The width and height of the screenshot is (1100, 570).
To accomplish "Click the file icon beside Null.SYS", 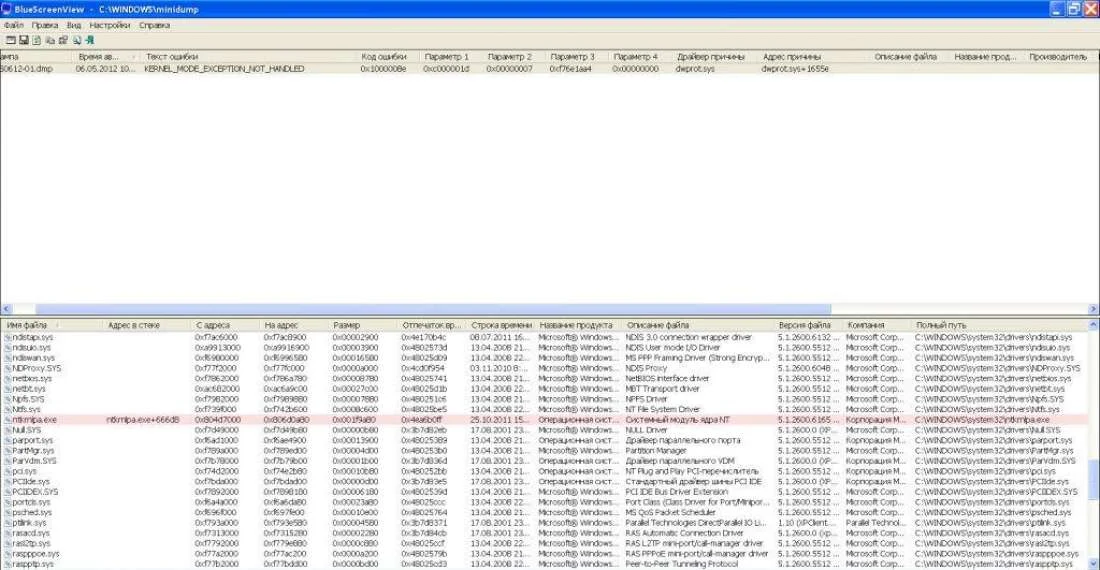I will click(8, 430).
